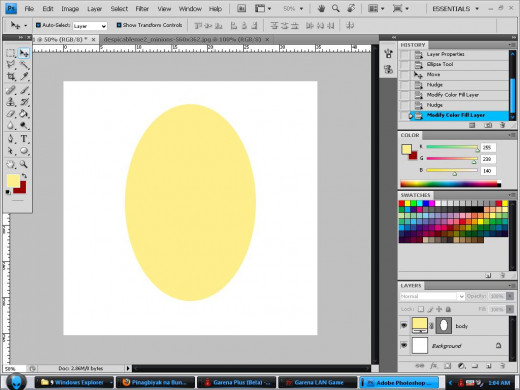
Task: Select the Ellipse shape tool
Action: coord(24,151)
